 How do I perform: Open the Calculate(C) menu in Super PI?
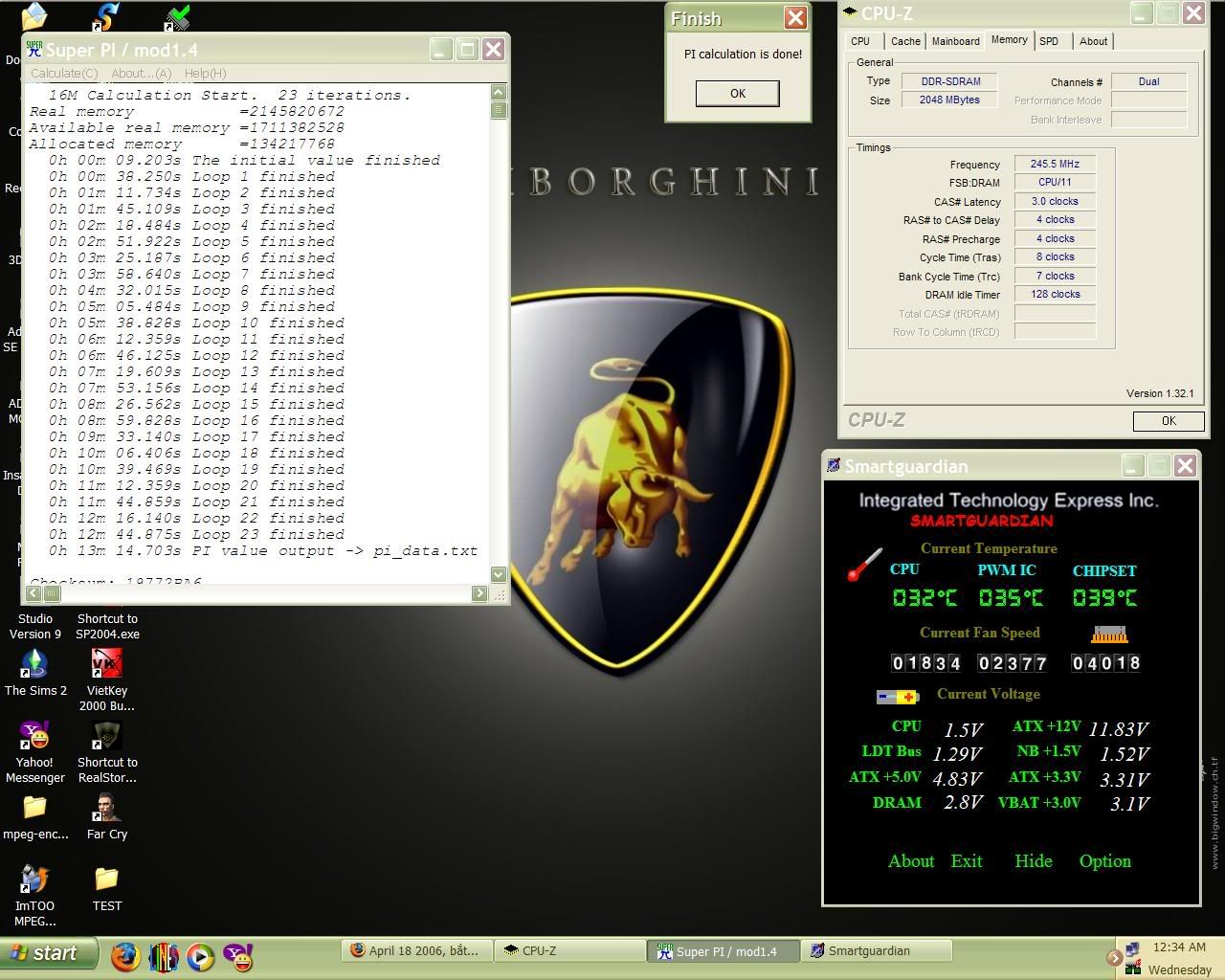(x=64, y=73)
